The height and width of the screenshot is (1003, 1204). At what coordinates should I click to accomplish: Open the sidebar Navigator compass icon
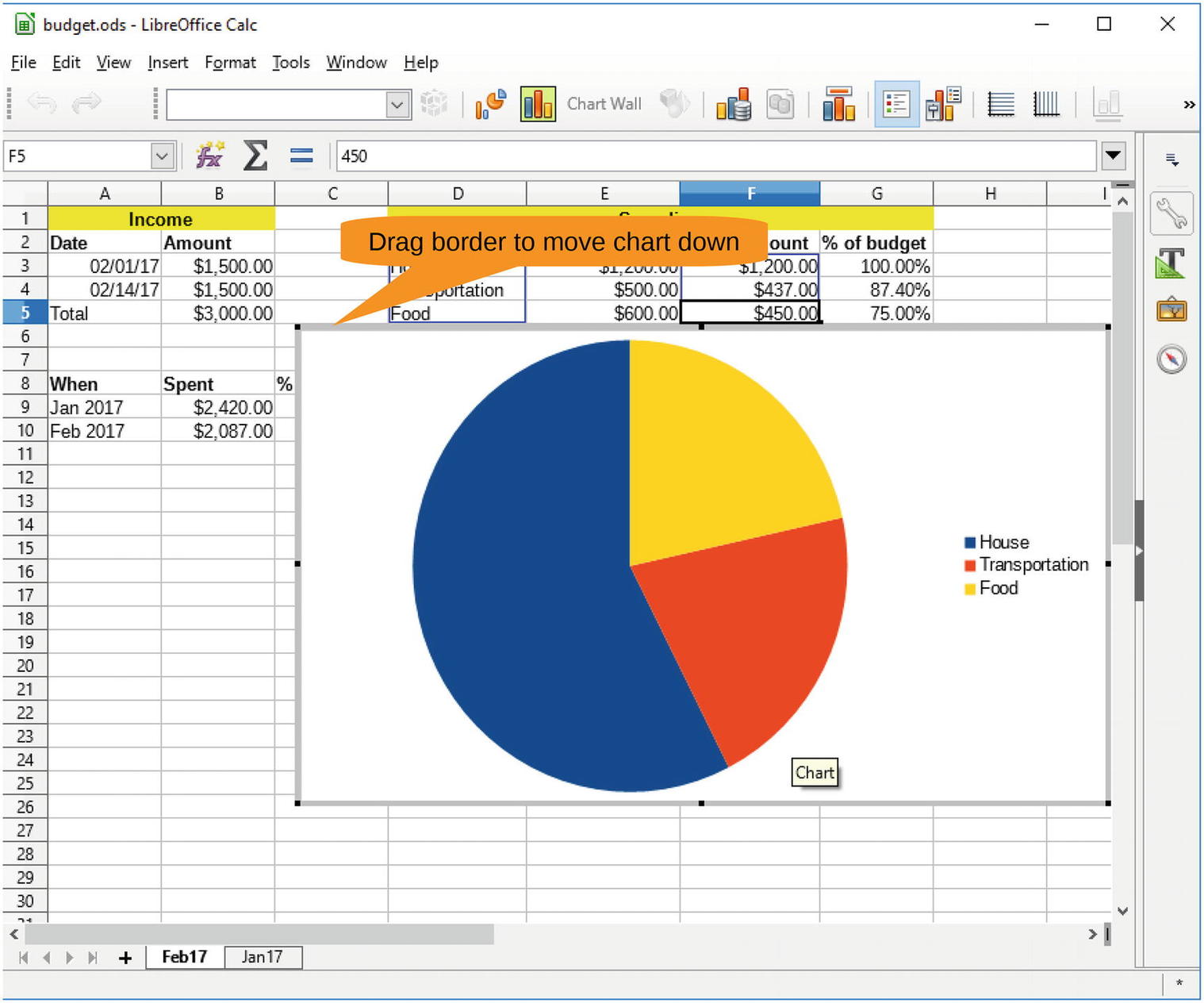1171,359
